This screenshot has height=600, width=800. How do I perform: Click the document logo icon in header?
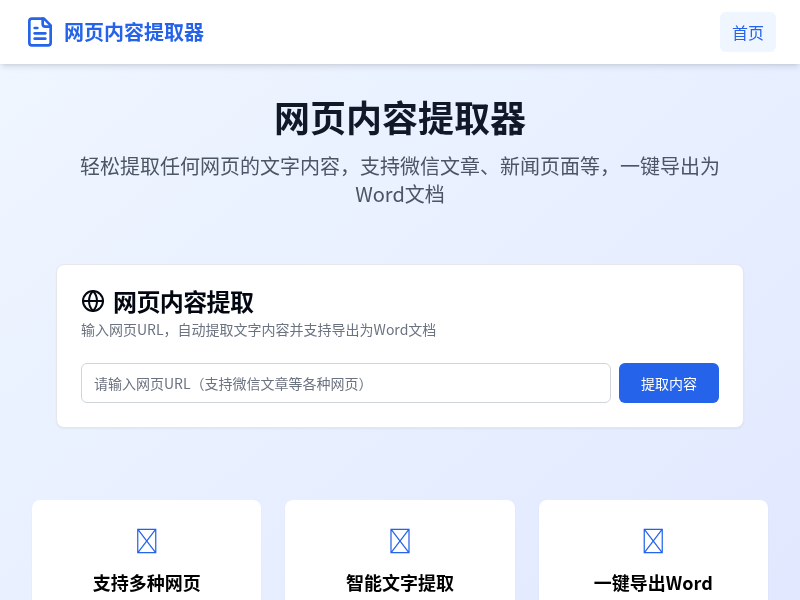40,32
